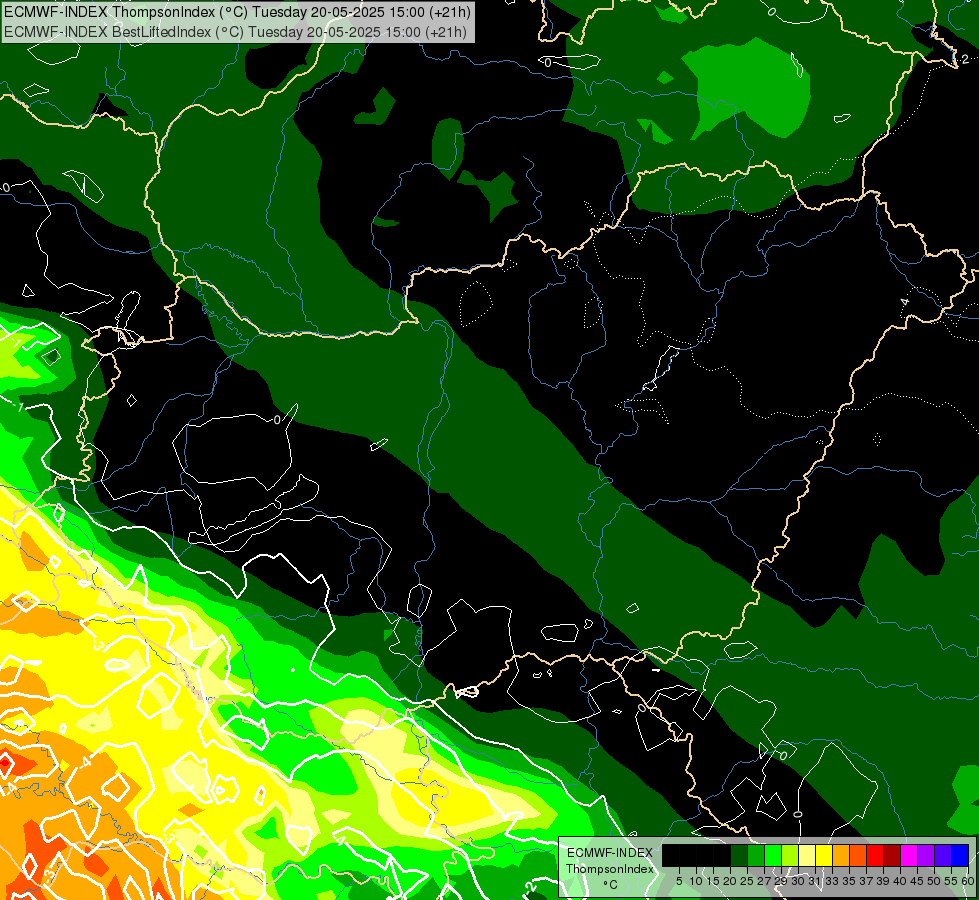
Task: Click the ThompsonIndex title line at top
Action: (x=237, y=11)
